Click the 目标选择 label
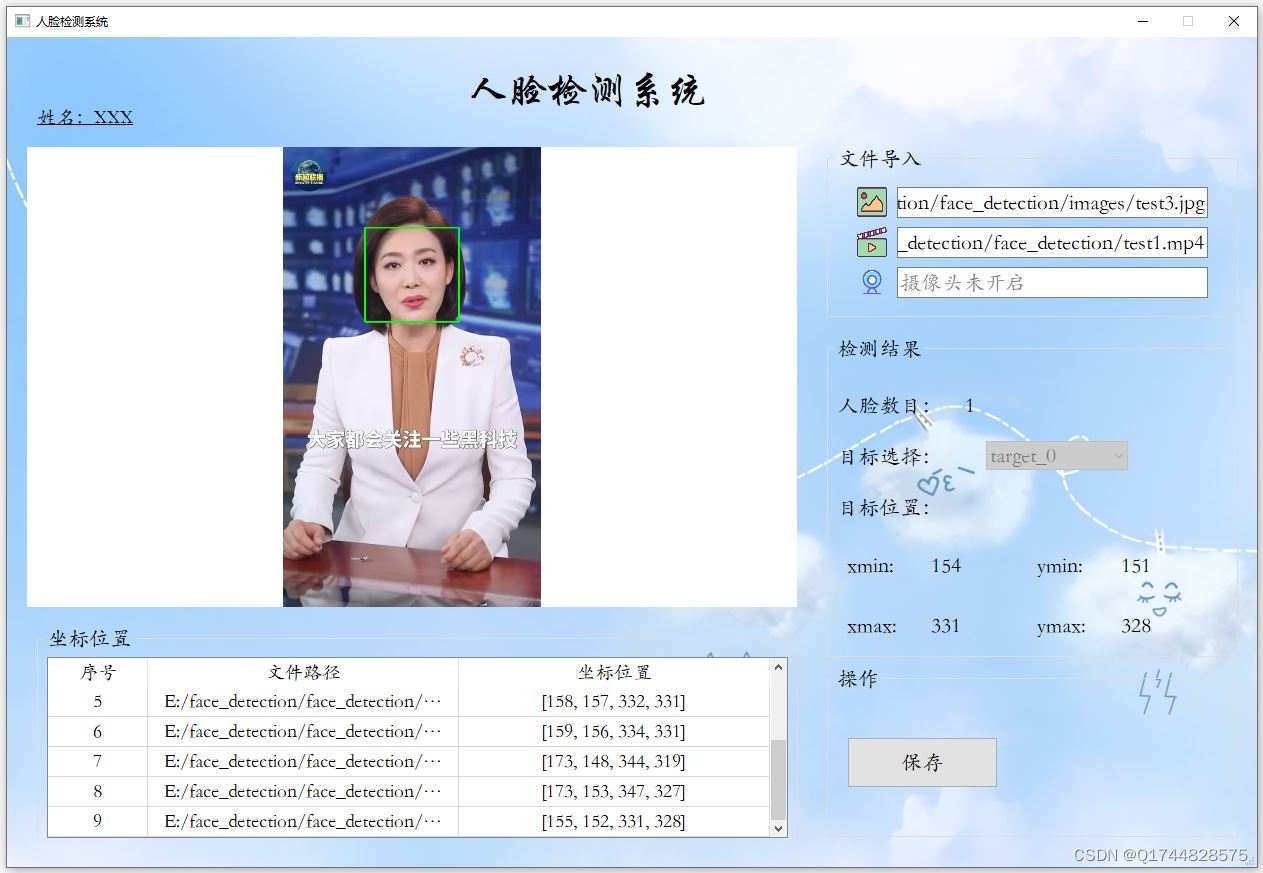The width and height of the screenshot is (1263, 873). pyautogui.click(x=884, y=457)
